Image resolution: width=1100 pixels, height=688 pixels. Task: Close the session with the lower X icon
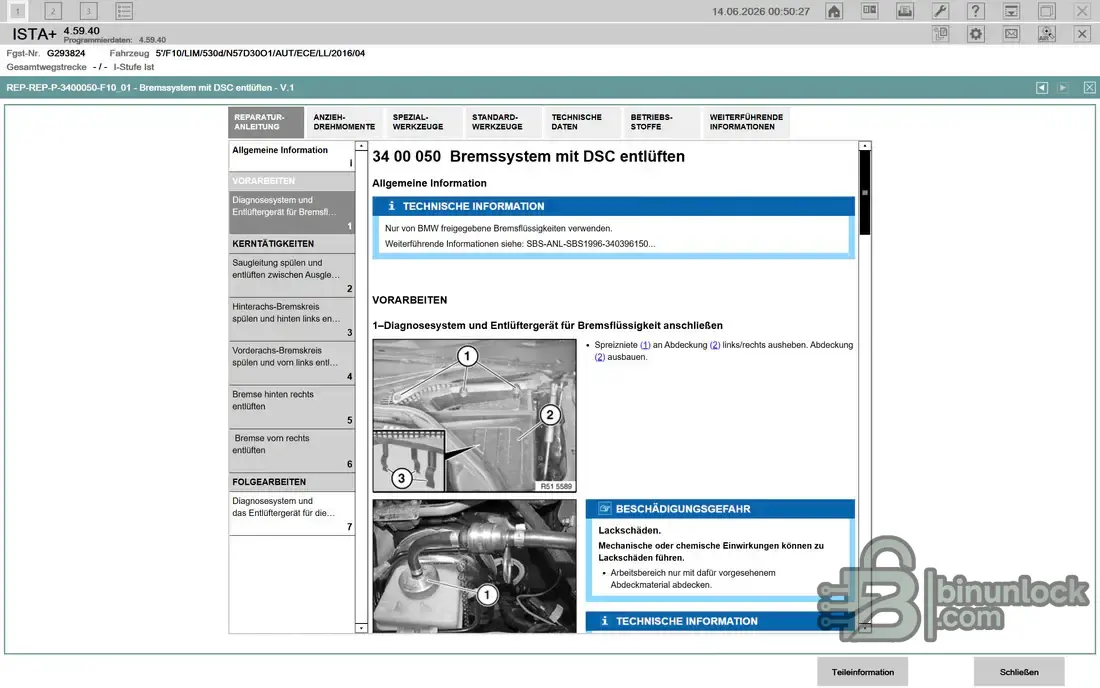tap(1082, 34)
